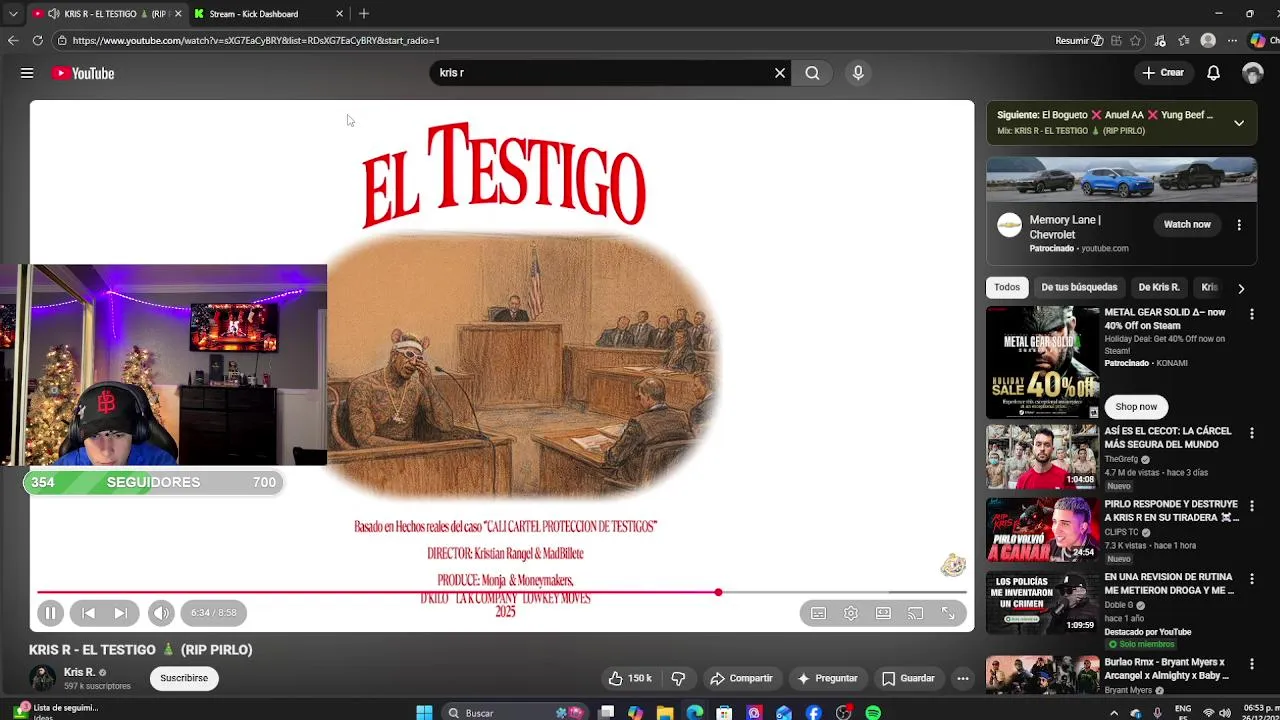Open Spotify from the taskbar
The image size is (1280, 720).
pos(873,712)
